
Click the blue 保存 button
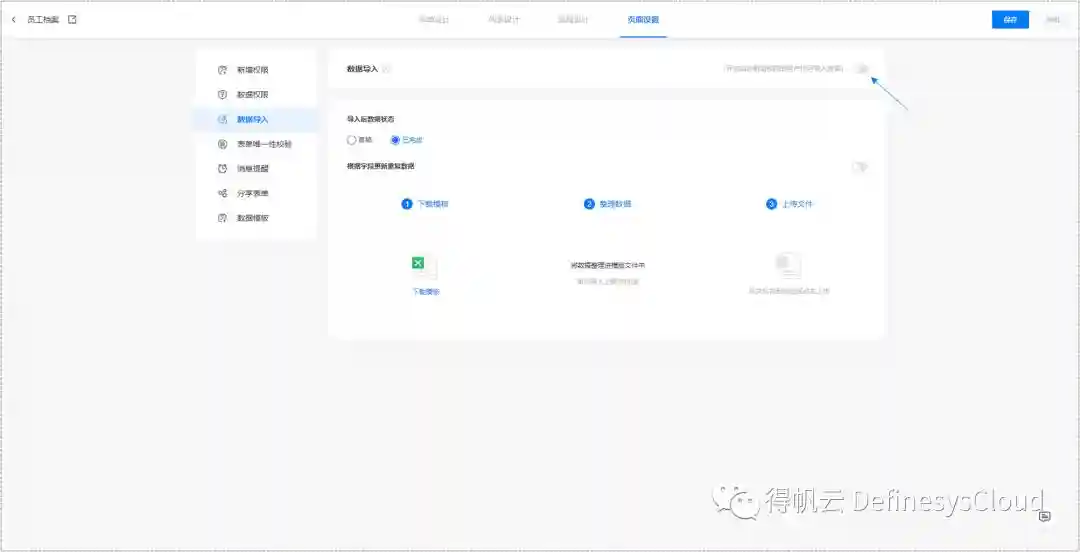coord(1009,20)
